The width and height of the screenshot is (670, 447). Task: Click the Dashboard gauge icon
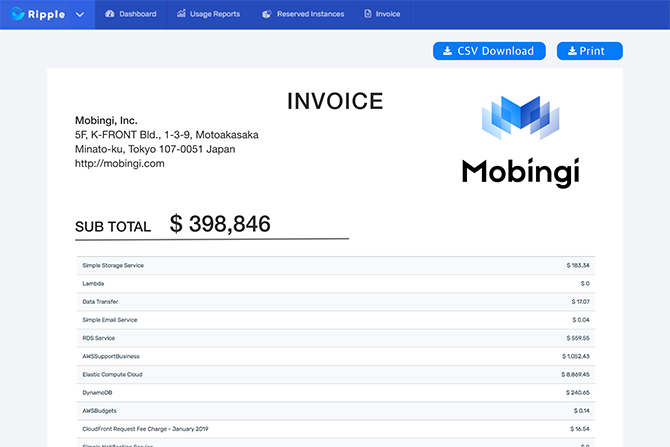(x=110, y=14)
